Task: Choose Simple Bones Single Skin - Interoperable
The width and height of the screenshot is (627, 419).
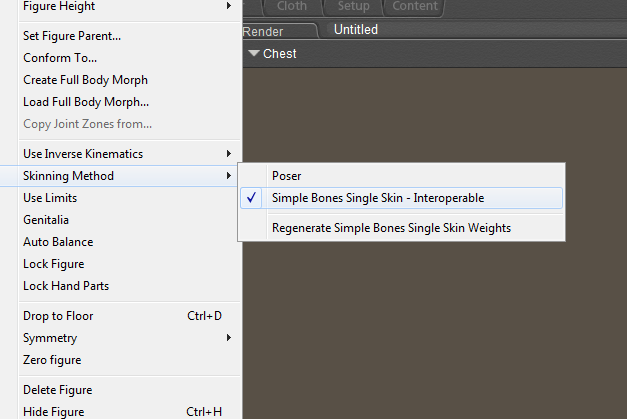Action: tap(378, 198)
